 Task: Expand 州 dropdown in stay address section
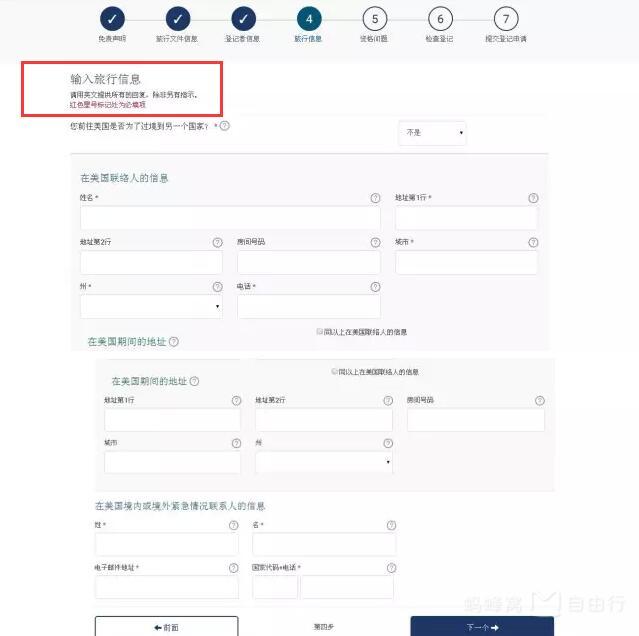pyautogui.click(x=324, y=462)
